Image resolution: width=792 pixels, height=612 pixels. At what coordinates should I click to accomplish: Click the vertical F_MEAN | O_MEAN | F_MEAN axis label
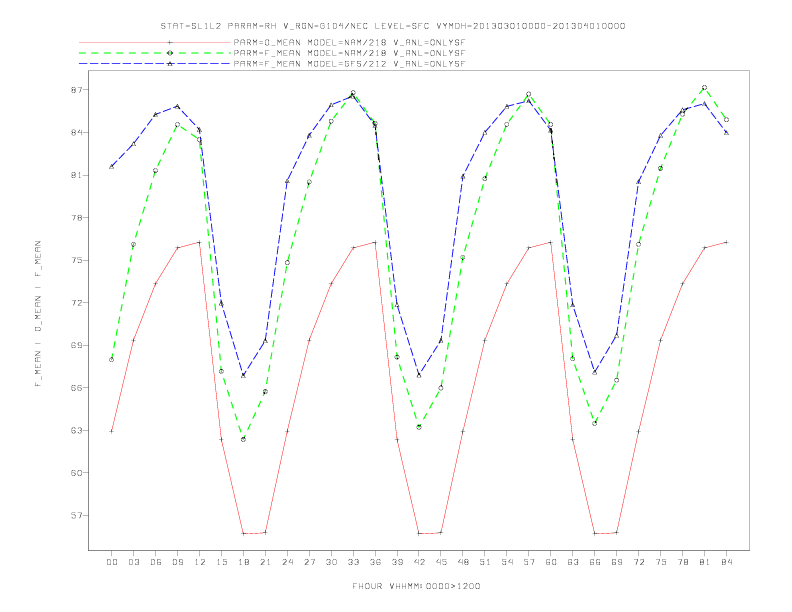pos(38,314)
